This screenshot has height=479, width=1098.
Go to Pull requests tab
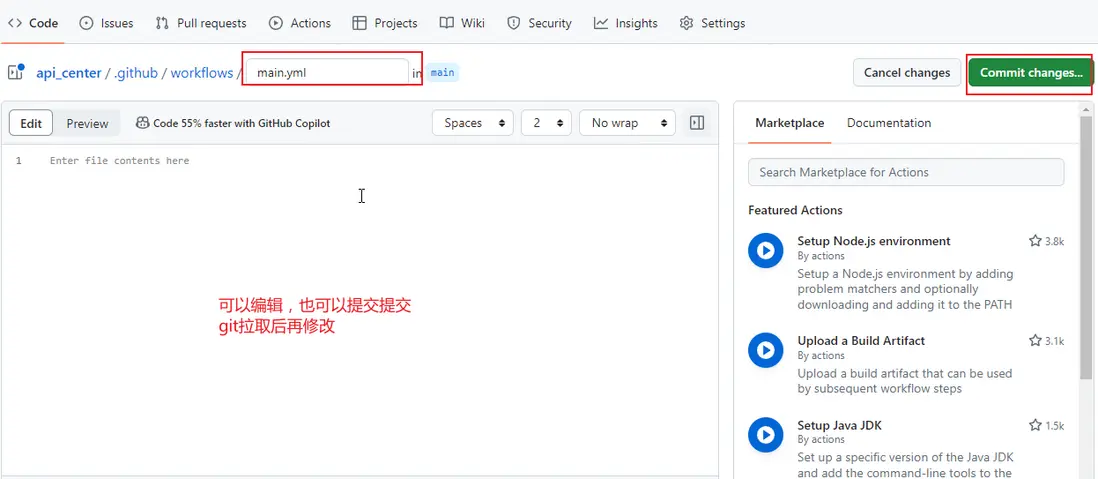point(201,23)
